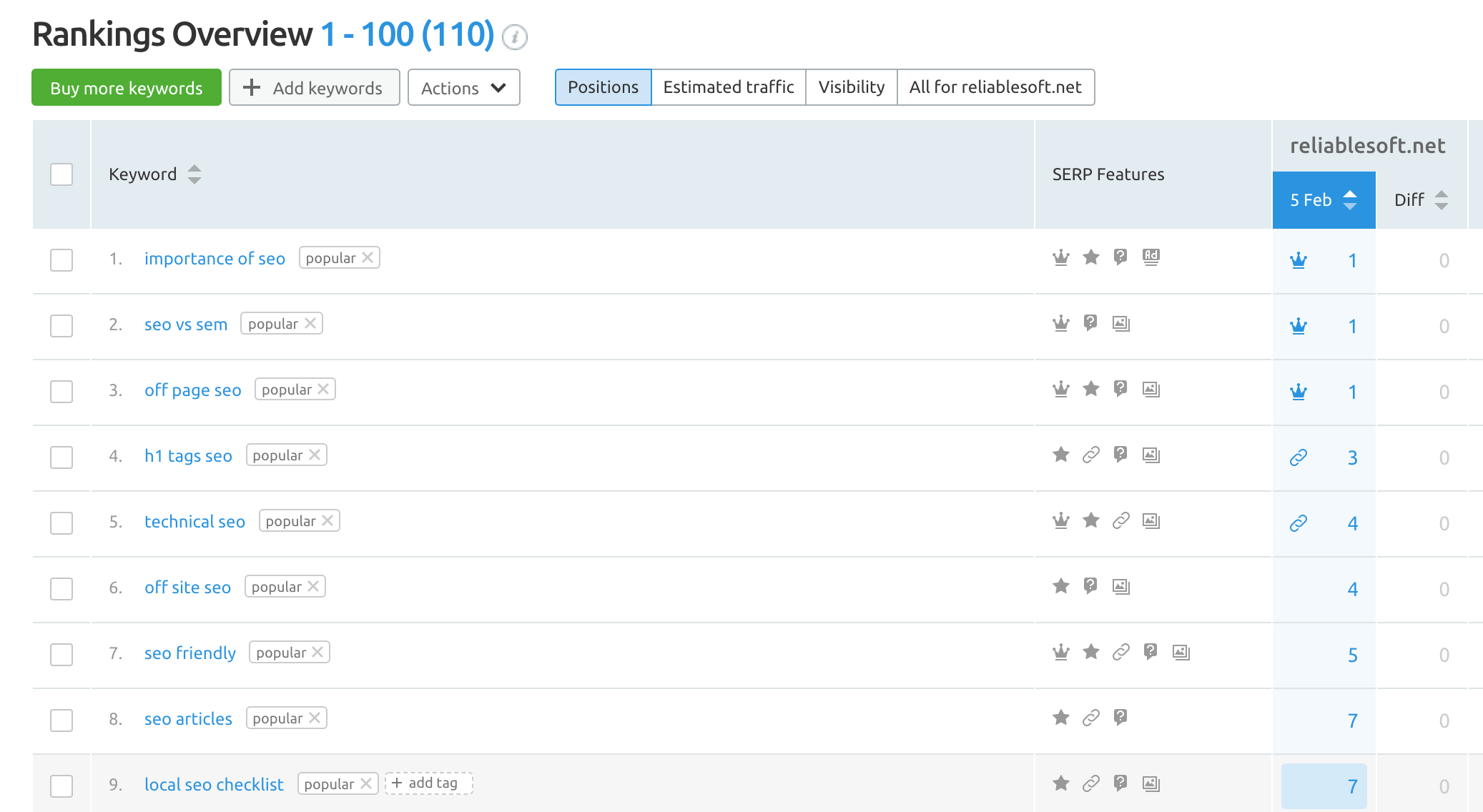Image resolution: width=1483 pixels, height=812 pixels.
Task: Select checkbox for local seo checklist row
Action: (61, 786)
